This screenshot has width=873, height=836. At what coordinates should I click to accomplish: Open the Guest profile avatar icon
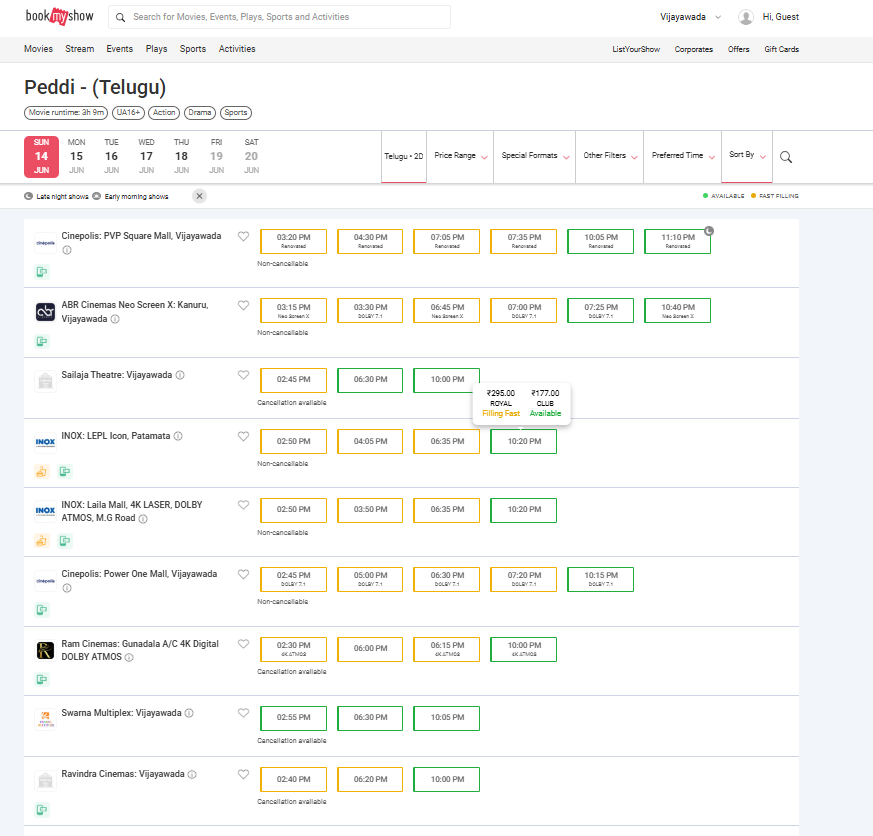pyautogui.click(x=746, y=17)
